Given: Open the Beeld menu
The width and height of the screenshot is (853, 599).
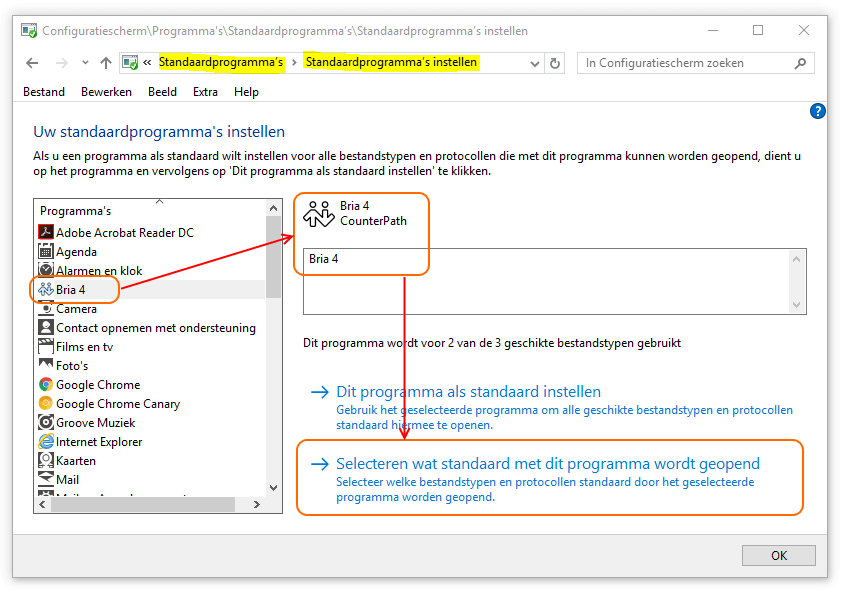Looking at the screenshot, I should coord(163,92).
